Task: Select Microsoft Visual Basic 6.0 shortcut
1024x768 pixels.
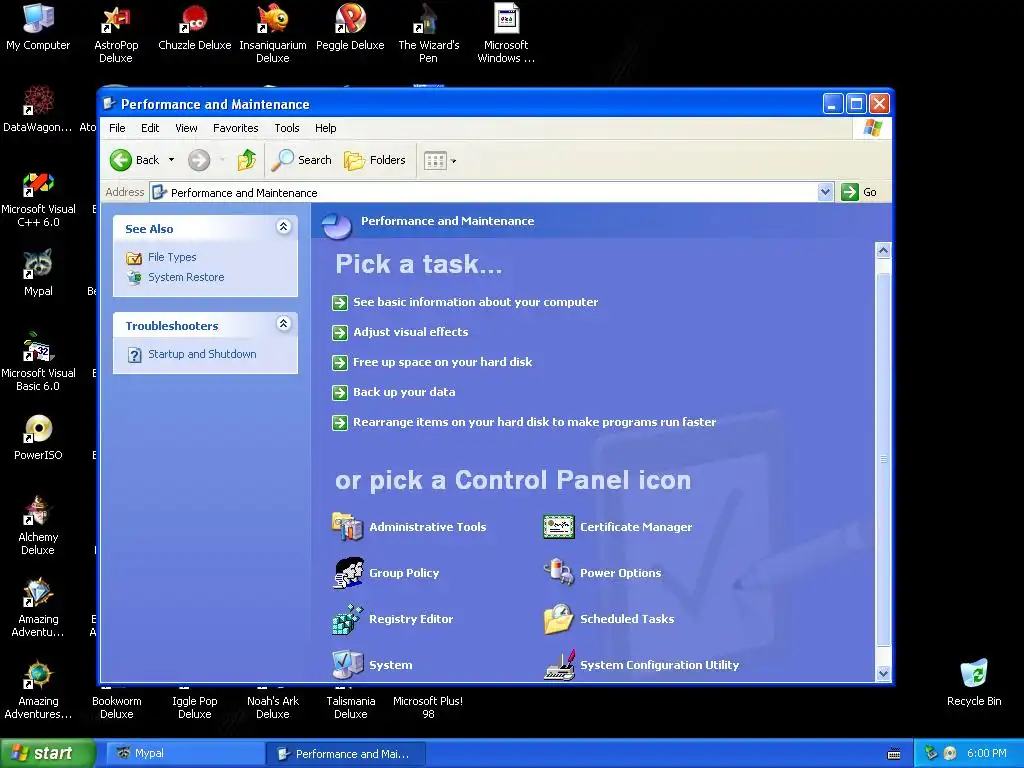Action: click(38, 362)
